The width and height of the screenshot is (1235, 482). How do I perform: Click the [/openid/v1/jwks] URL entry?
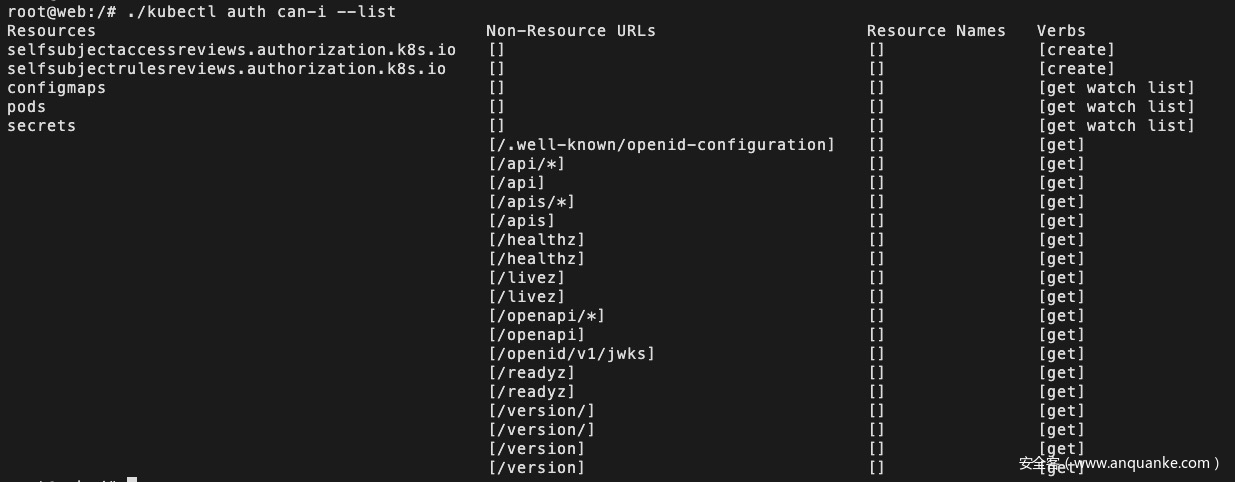[571, 354]
